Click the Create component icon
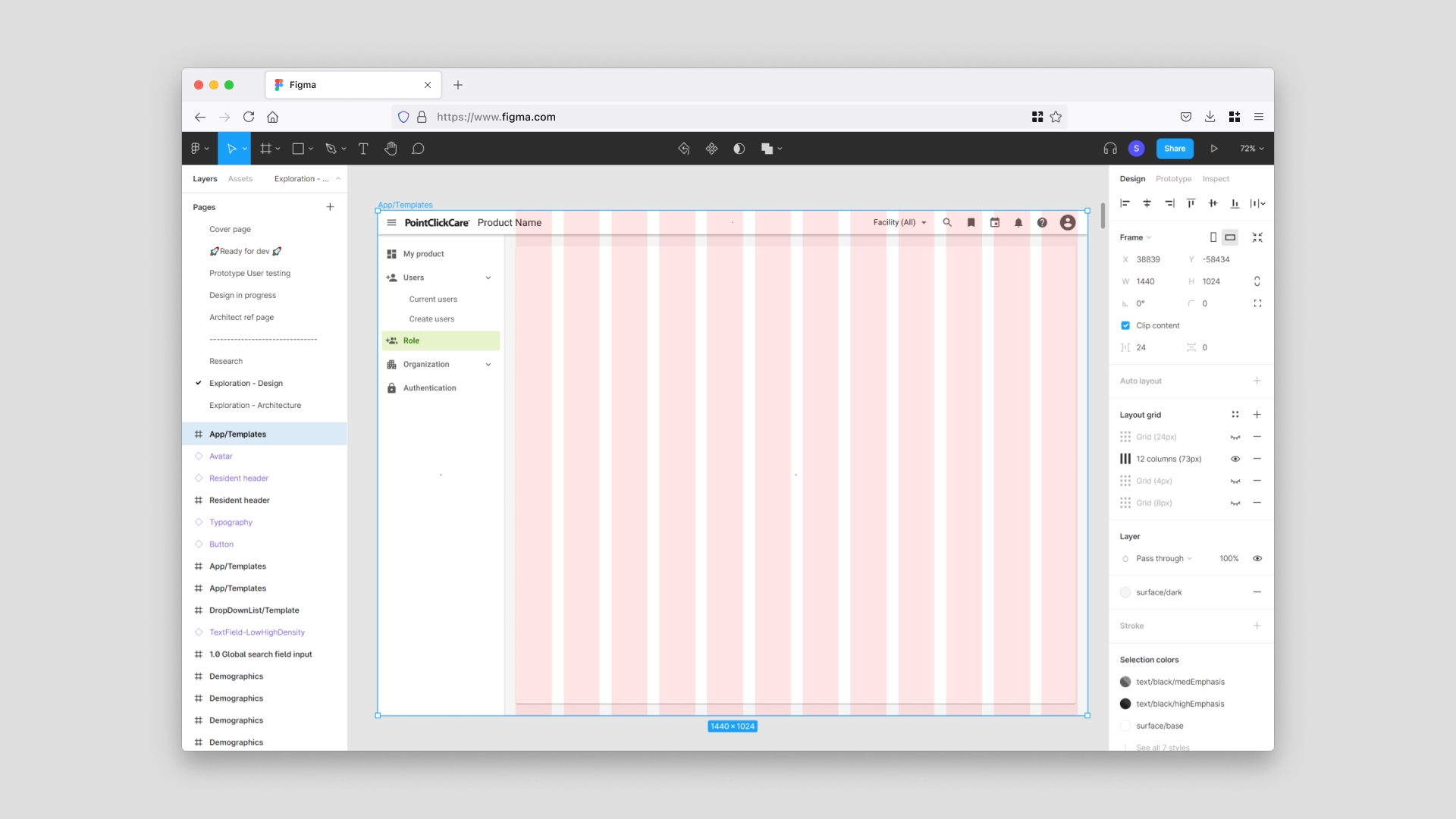 coord(711,149)
